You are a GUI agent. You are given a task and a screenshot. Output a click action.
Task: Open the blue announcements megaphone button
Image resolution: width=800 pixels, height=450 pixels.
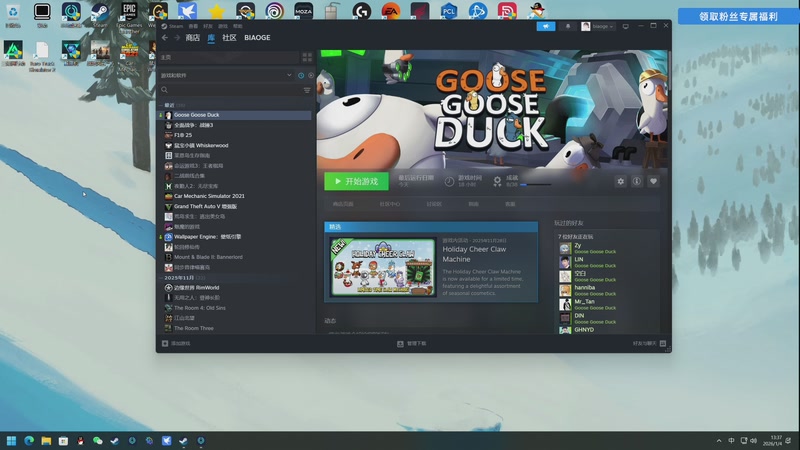(545, 26)
